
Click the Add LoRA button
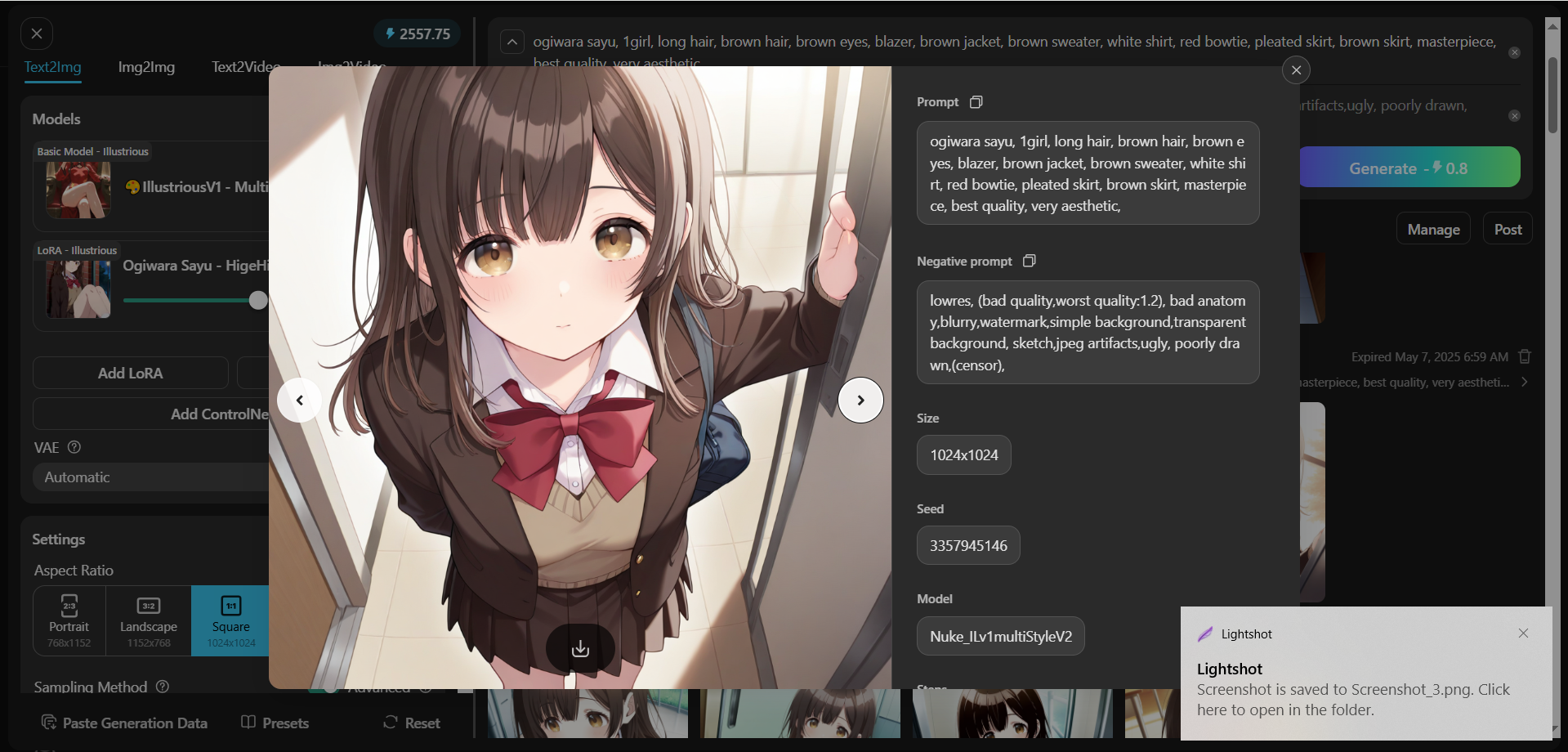[131, 373]
